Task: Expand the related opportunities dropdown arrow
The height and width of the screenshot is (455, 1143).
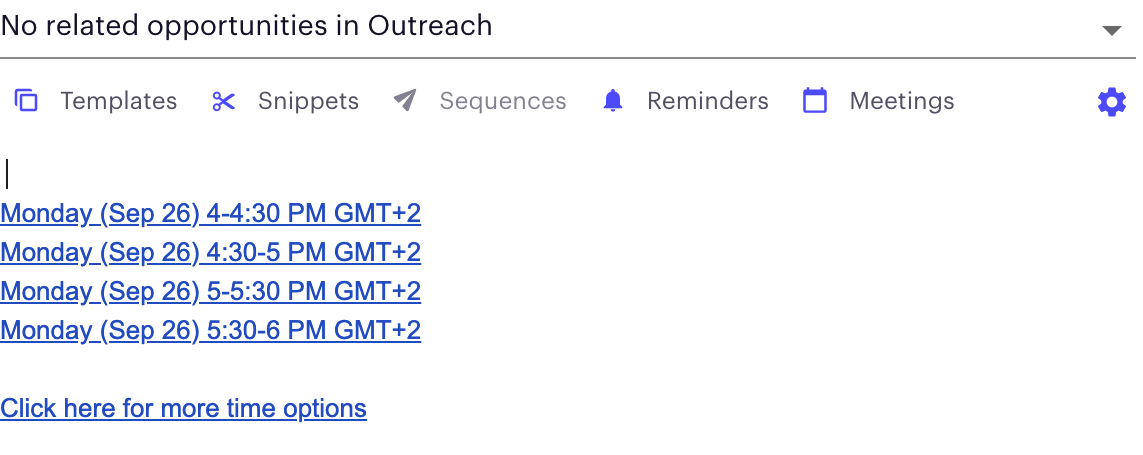Action: point(1112,30)
